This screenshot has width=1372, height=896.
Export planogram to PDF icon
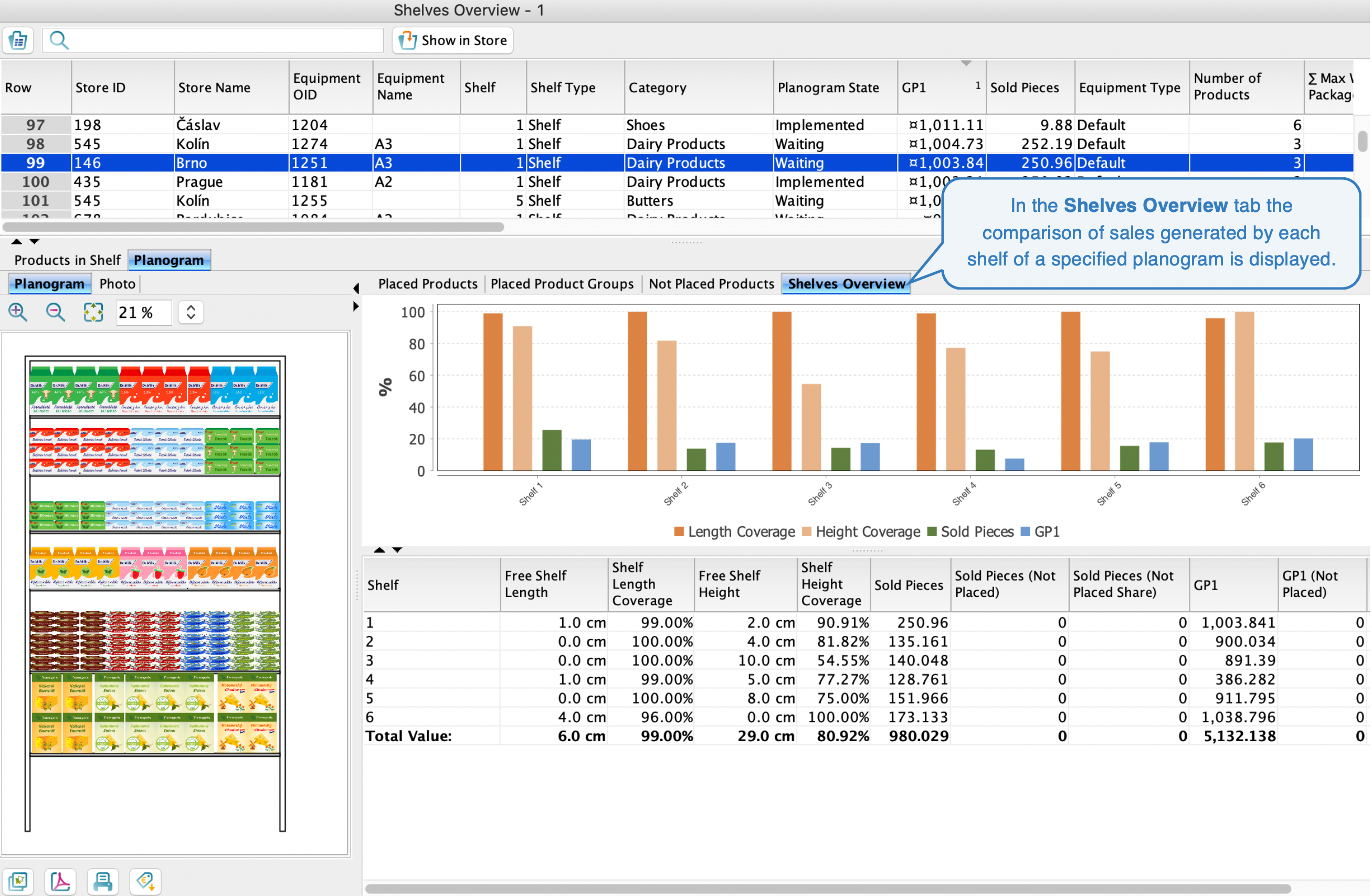pos(60,880)
